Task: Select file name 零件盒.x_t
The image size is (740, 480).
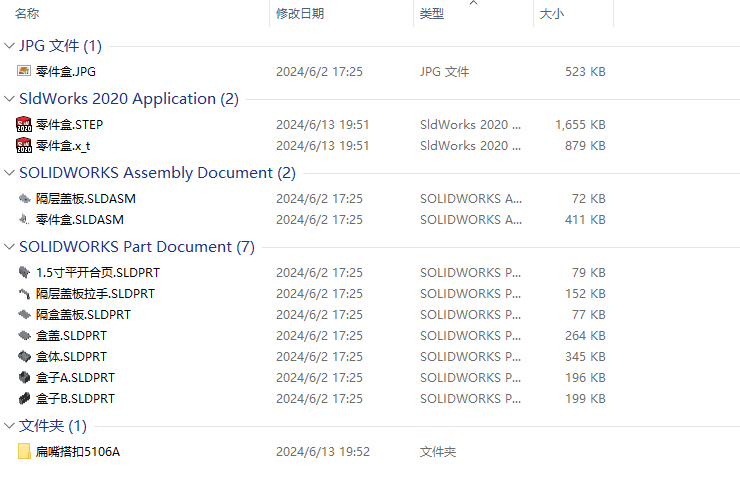Action: coord(63,145)
